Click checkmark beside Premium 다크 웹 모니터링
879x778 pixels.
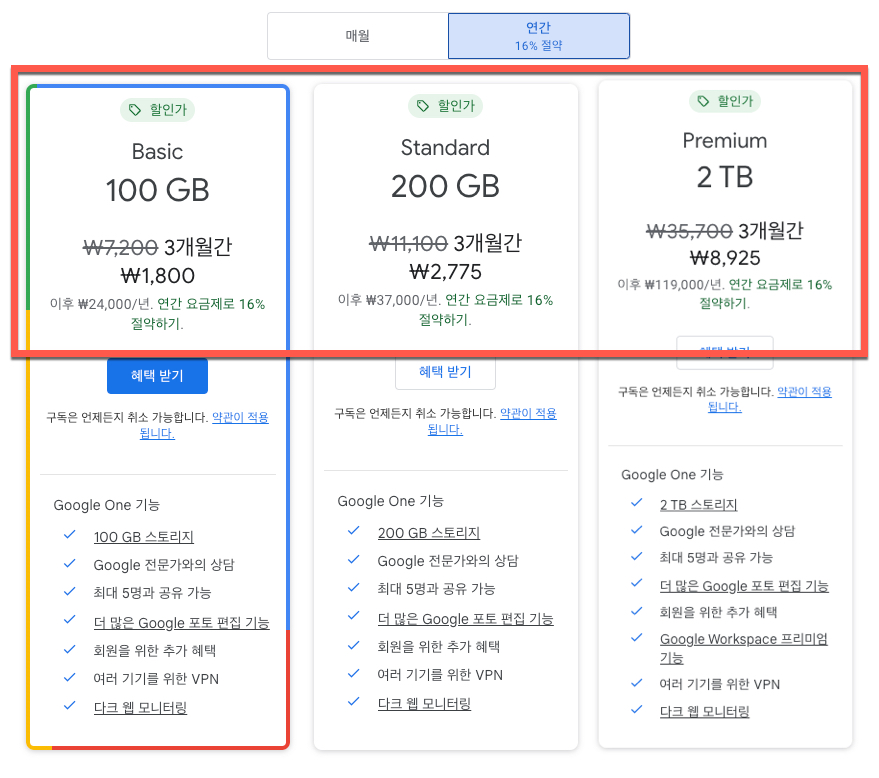[636, 709]
